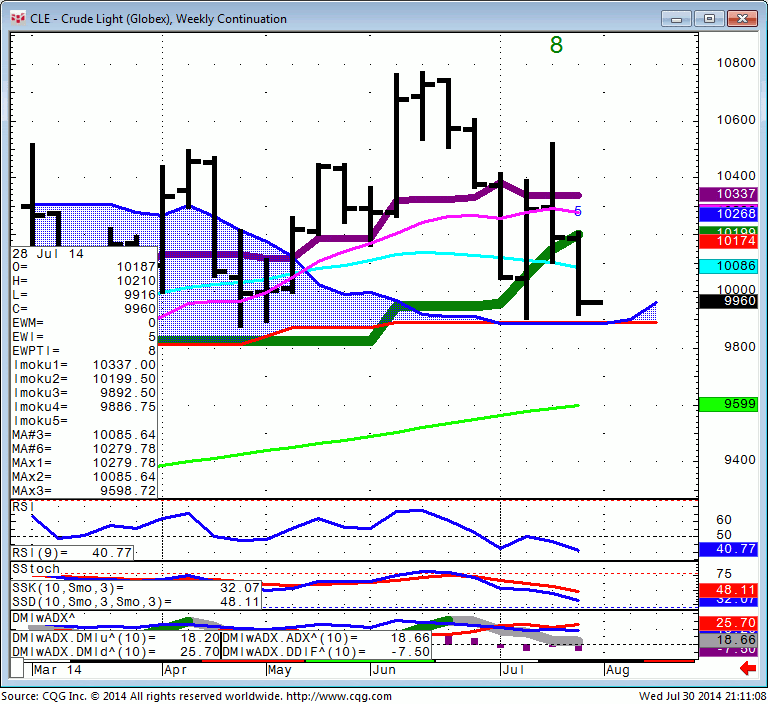Click the red 25.70 DMI value label
Image resolution: width=768 pixels, height=704 pixels.
[729, 623]
